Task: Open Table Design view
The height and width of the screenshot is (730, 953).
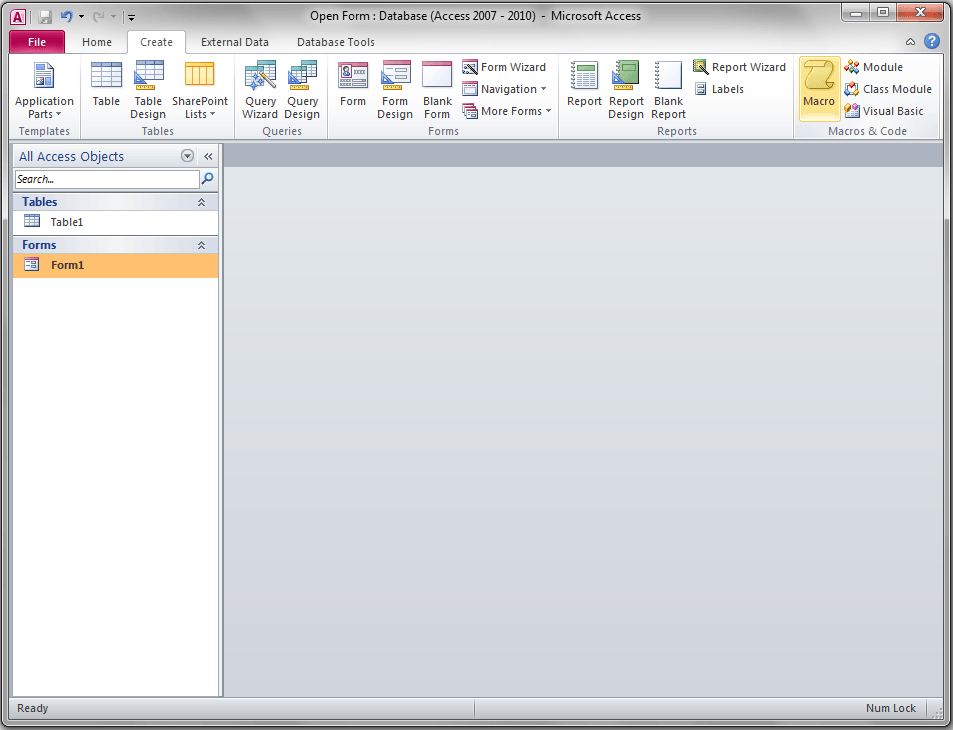Action: pos(148,90)
